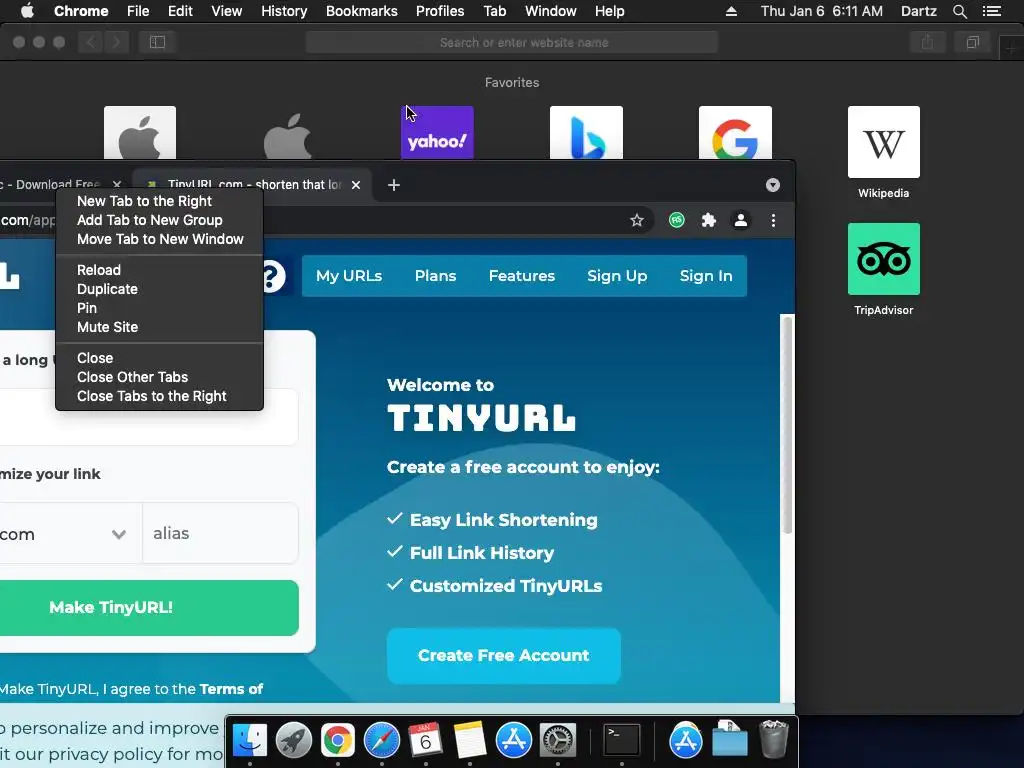This screenshot has height=768, width=1024.
Task: Open Trash from the Dock
Action: (x=774, y=739)
